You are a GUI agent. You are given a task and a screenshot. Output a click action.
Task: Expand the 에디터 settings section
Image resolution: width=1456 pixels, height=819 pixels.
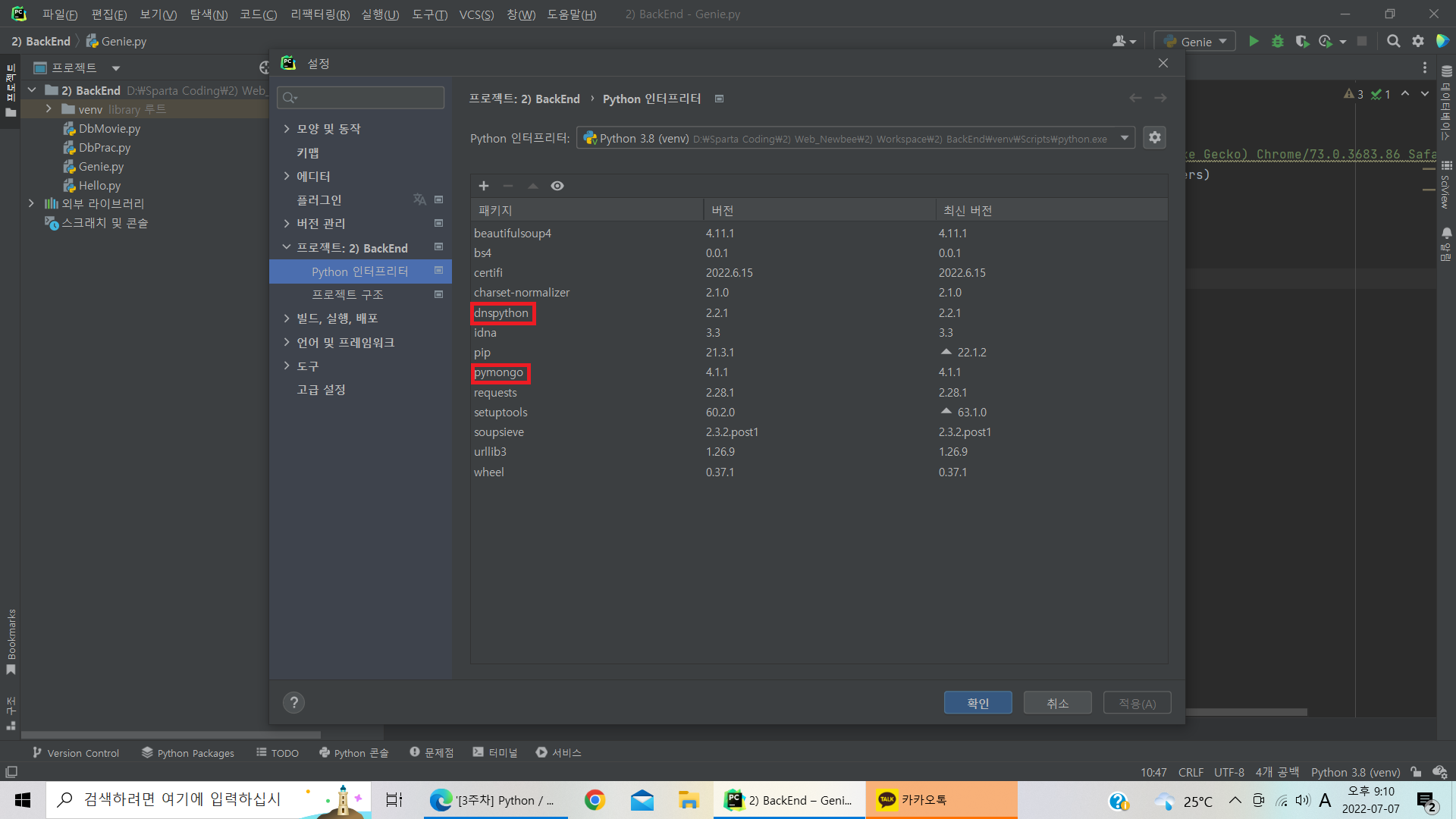(287, 176)
